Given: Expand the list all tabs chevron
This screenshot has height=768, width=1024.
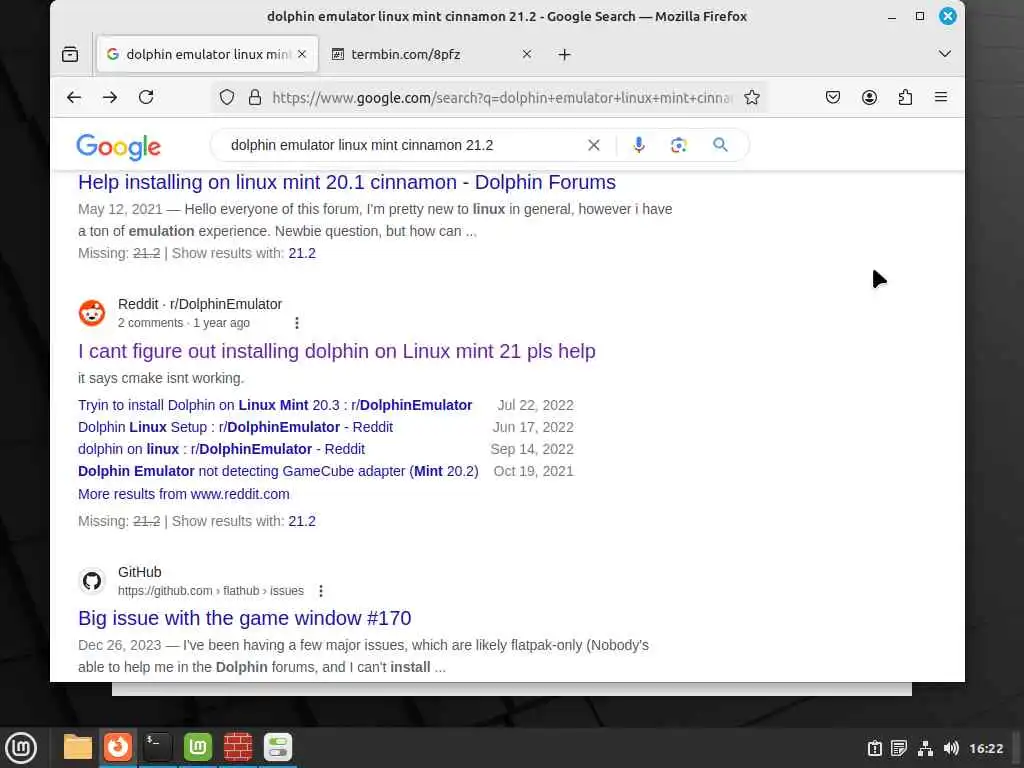Looking at the screenshot, I should (x=944, y=54).
